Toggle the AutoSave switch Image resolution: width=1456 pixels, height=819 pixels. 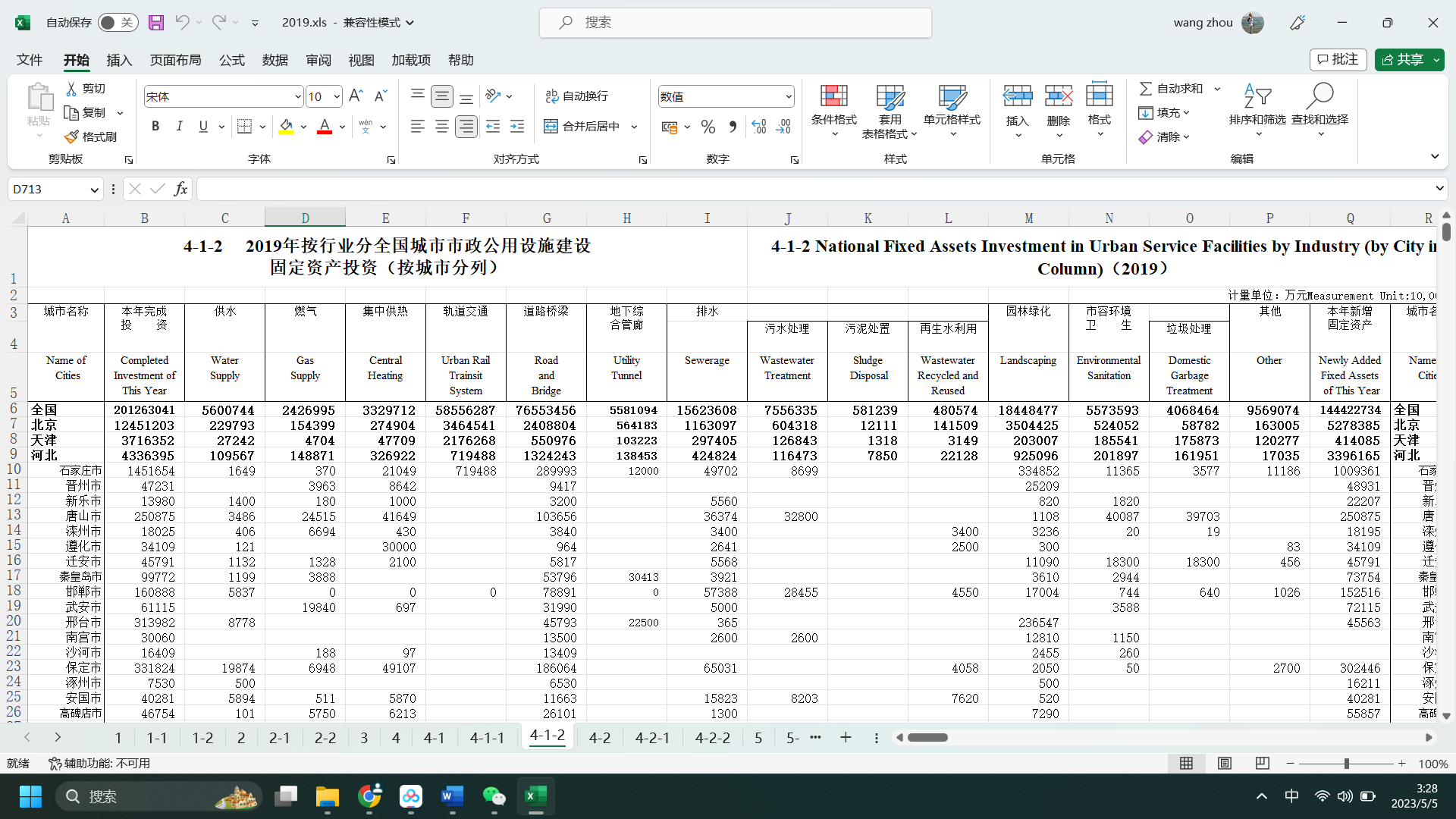click(118, 23)
